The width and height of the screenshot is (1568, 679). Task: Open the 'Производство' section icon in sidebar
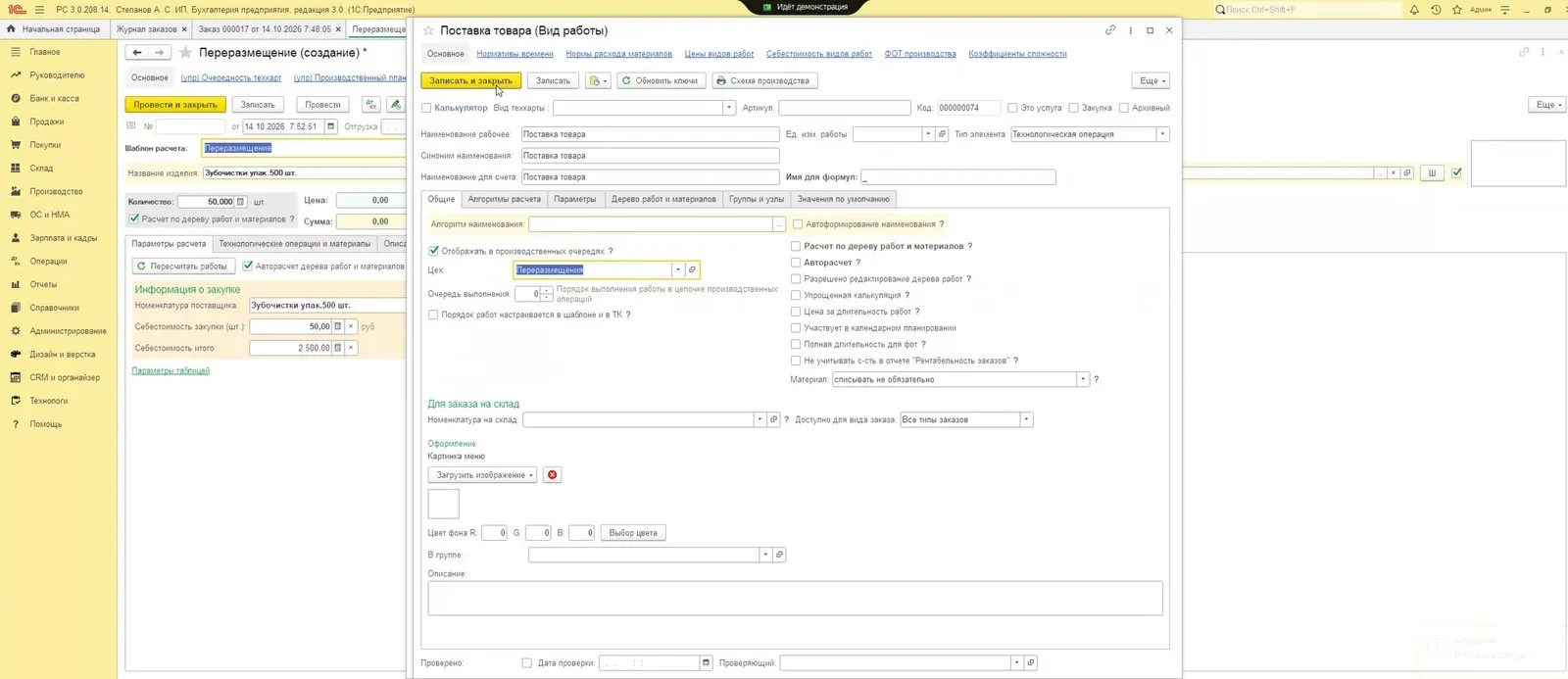(16, 192)
